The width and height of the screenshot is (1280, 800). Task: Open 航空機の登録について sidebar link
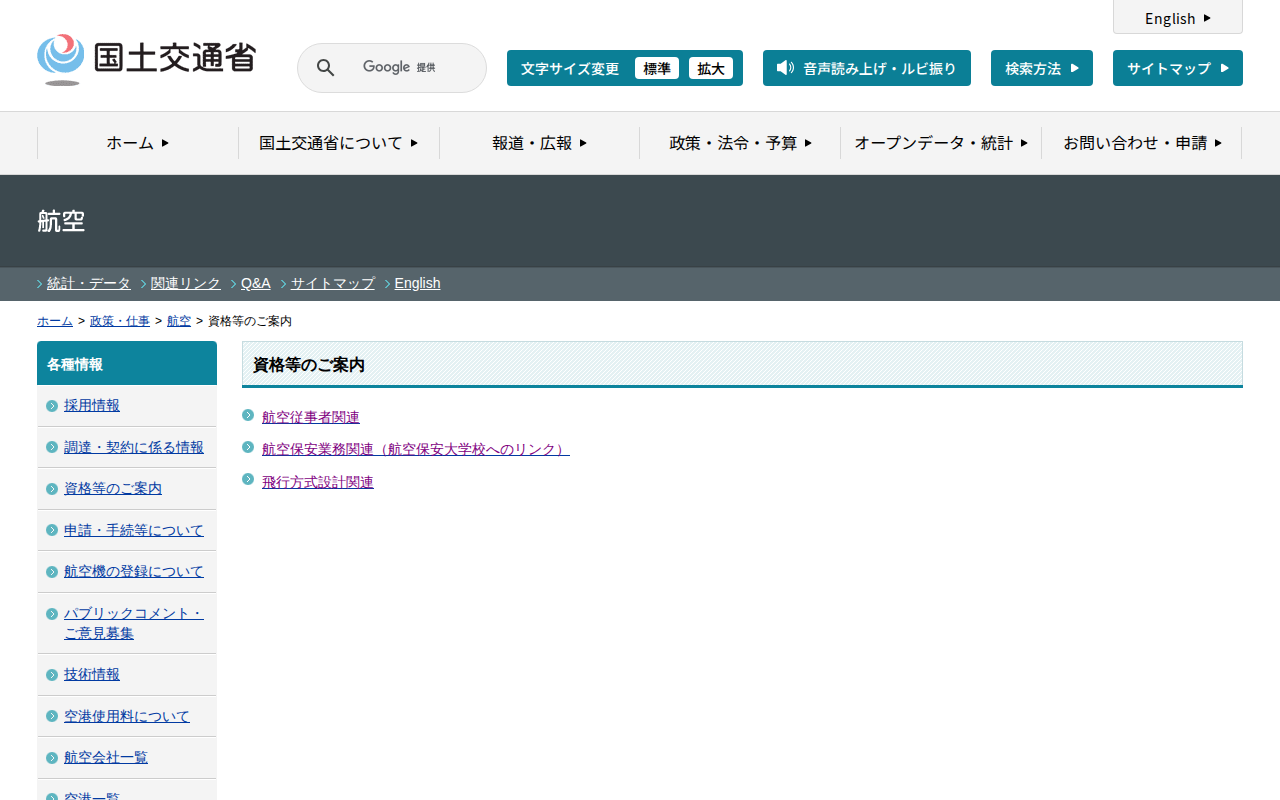tap(133, 571)
